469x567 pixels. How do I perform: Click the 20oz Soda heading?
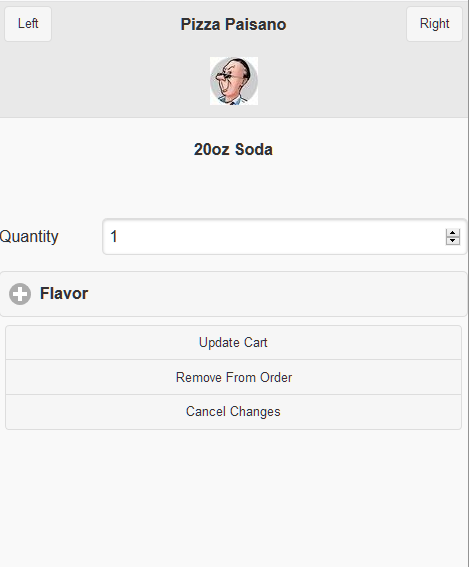click(233, 149)
